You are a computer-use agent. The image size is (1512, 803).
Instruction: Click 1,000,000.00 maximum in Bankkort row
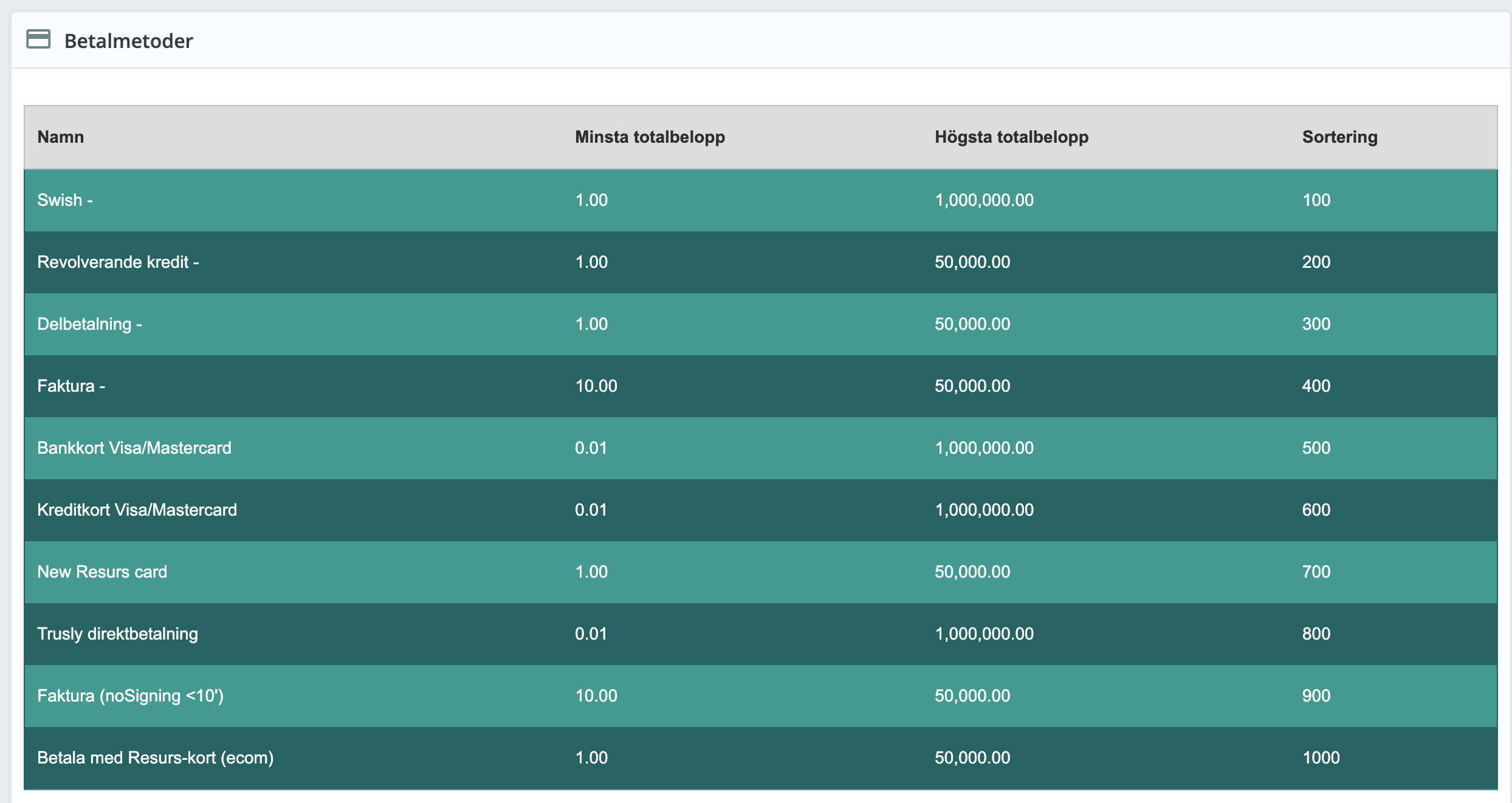coord(984,448)
